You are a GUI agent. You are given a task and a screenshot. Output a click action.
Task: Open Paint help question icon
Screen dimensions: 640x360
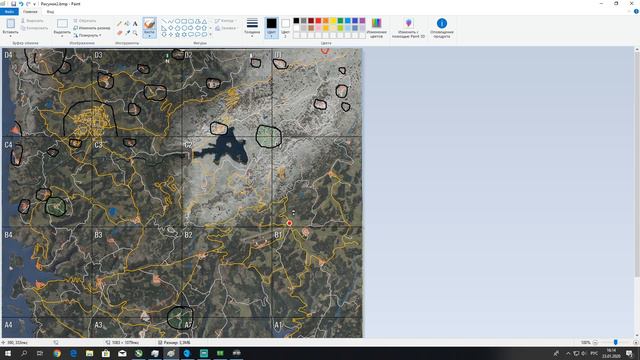pyautogui.click(x=636, y=11)
